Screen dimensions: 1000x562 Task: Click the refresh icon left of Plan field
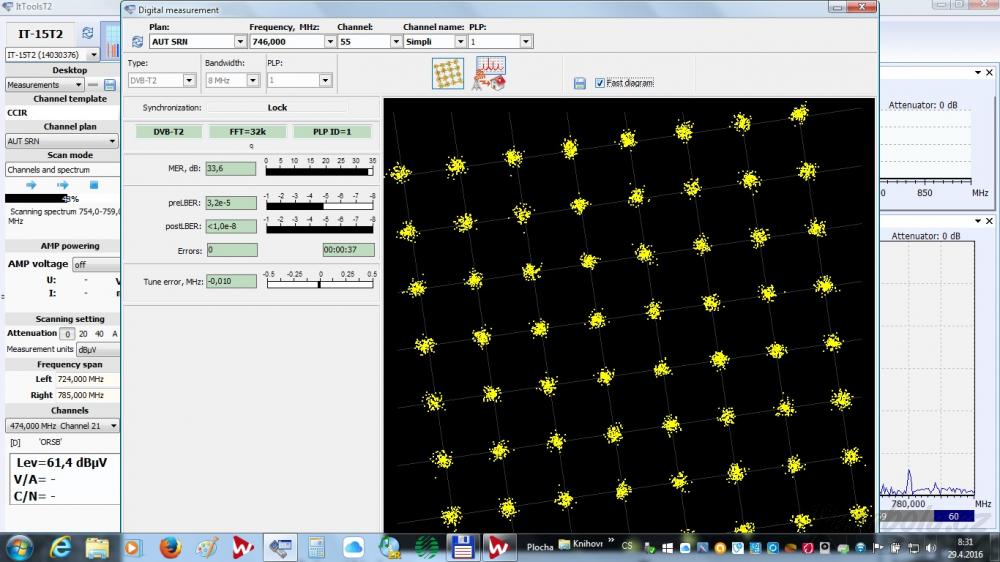(137, 41)
